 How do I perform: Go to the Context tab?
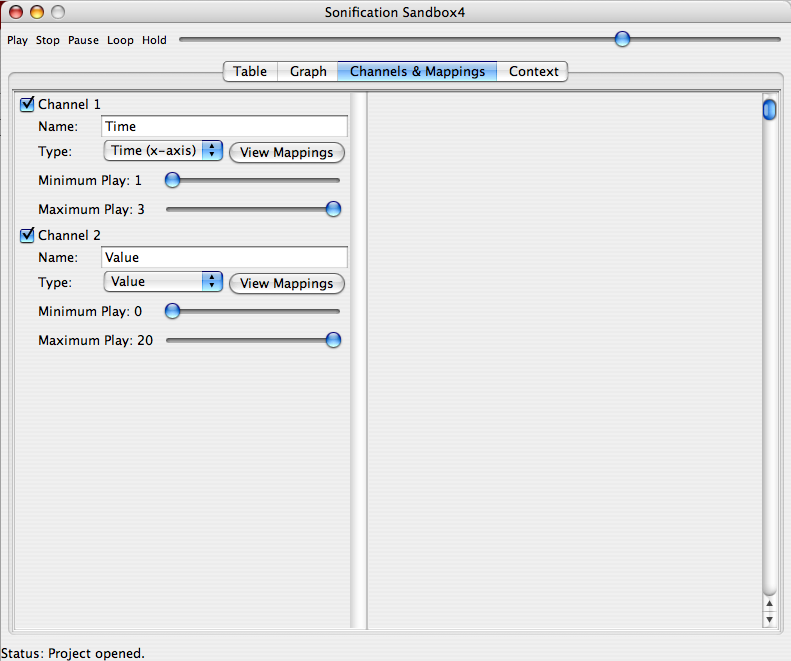coord(533,71)
